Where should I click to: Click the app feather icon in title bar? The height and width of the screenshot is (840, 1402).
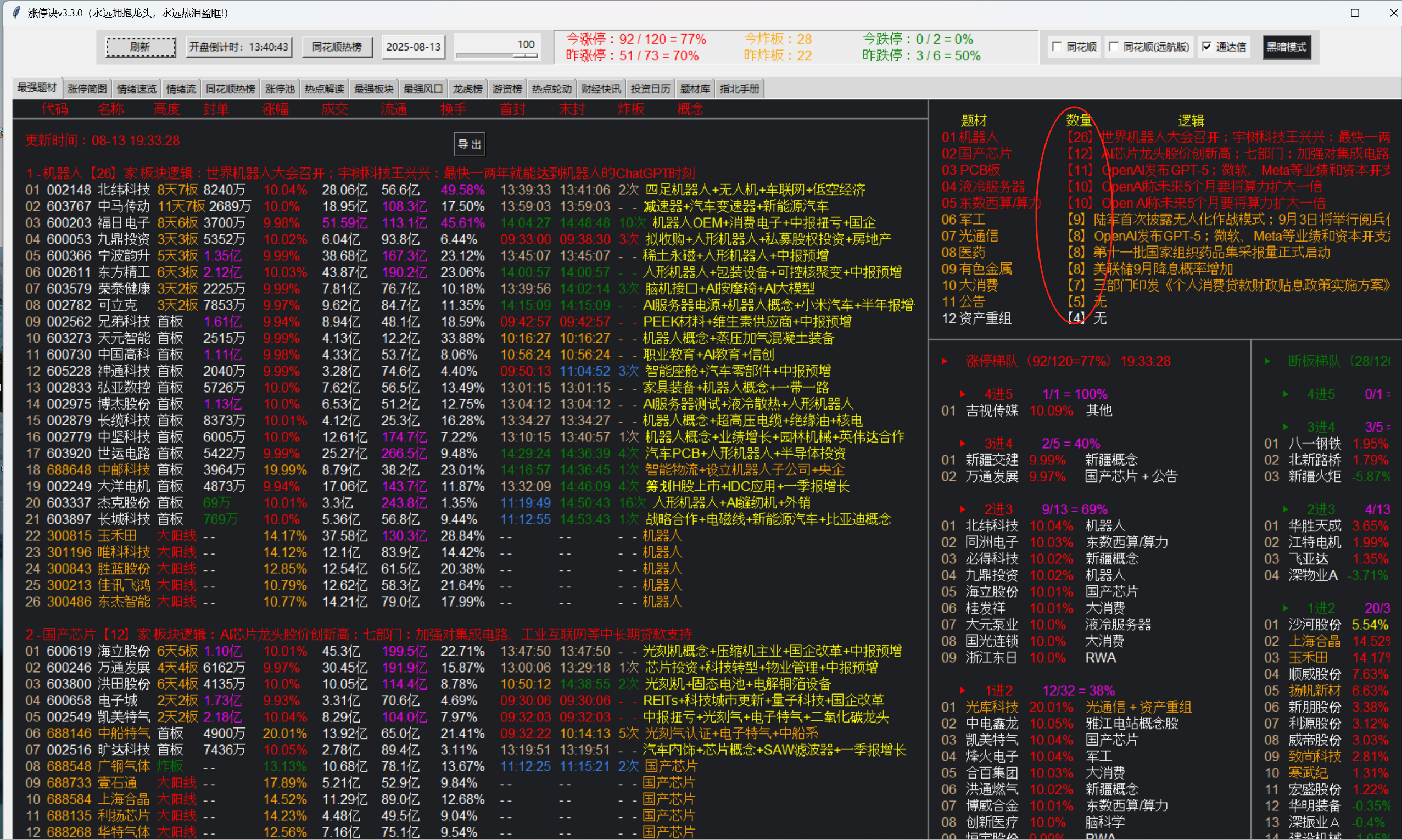pos(16,13)
